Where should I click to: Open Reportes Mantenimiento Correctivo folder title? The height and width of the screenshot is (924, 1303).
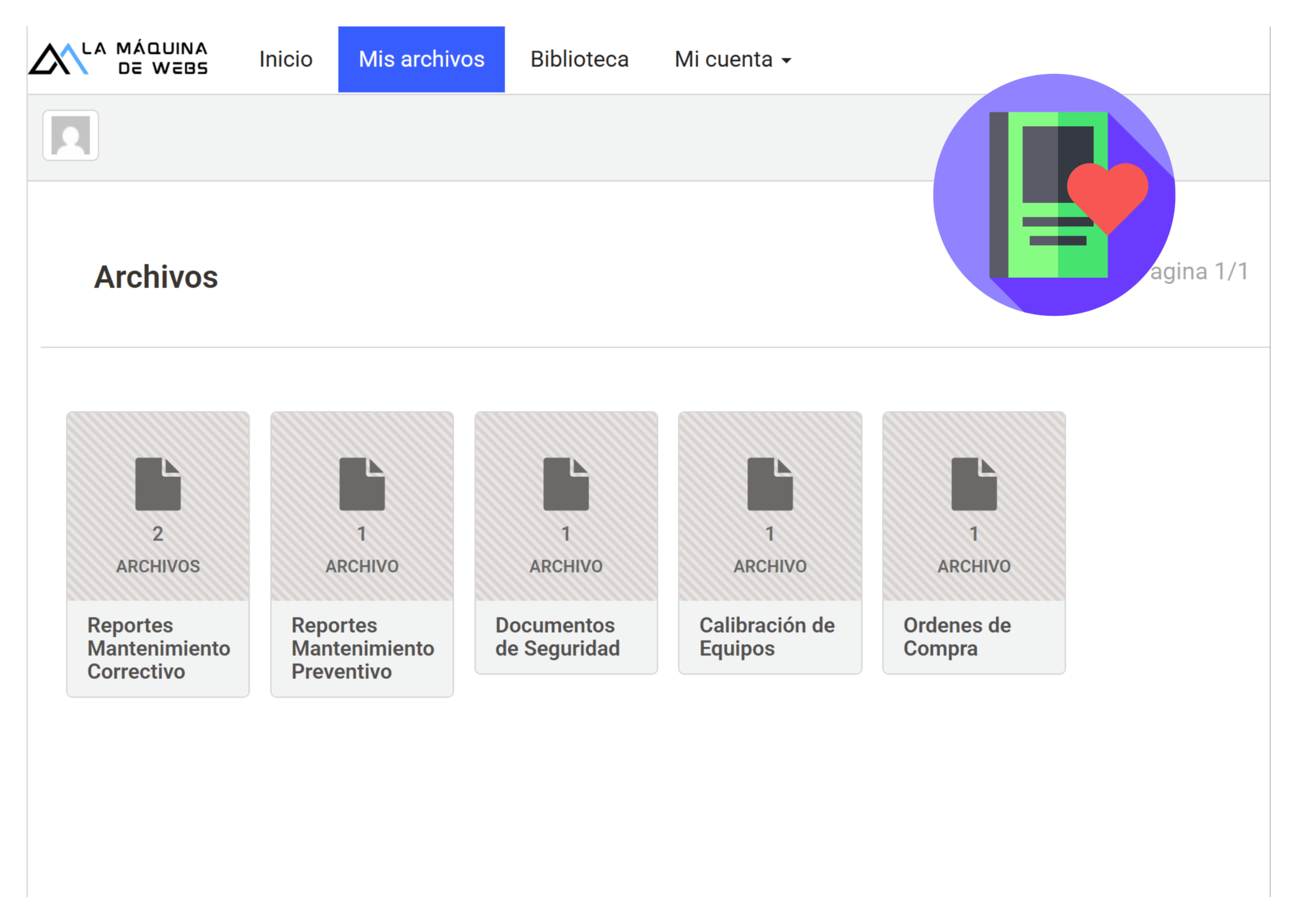[x=159, y=648]
